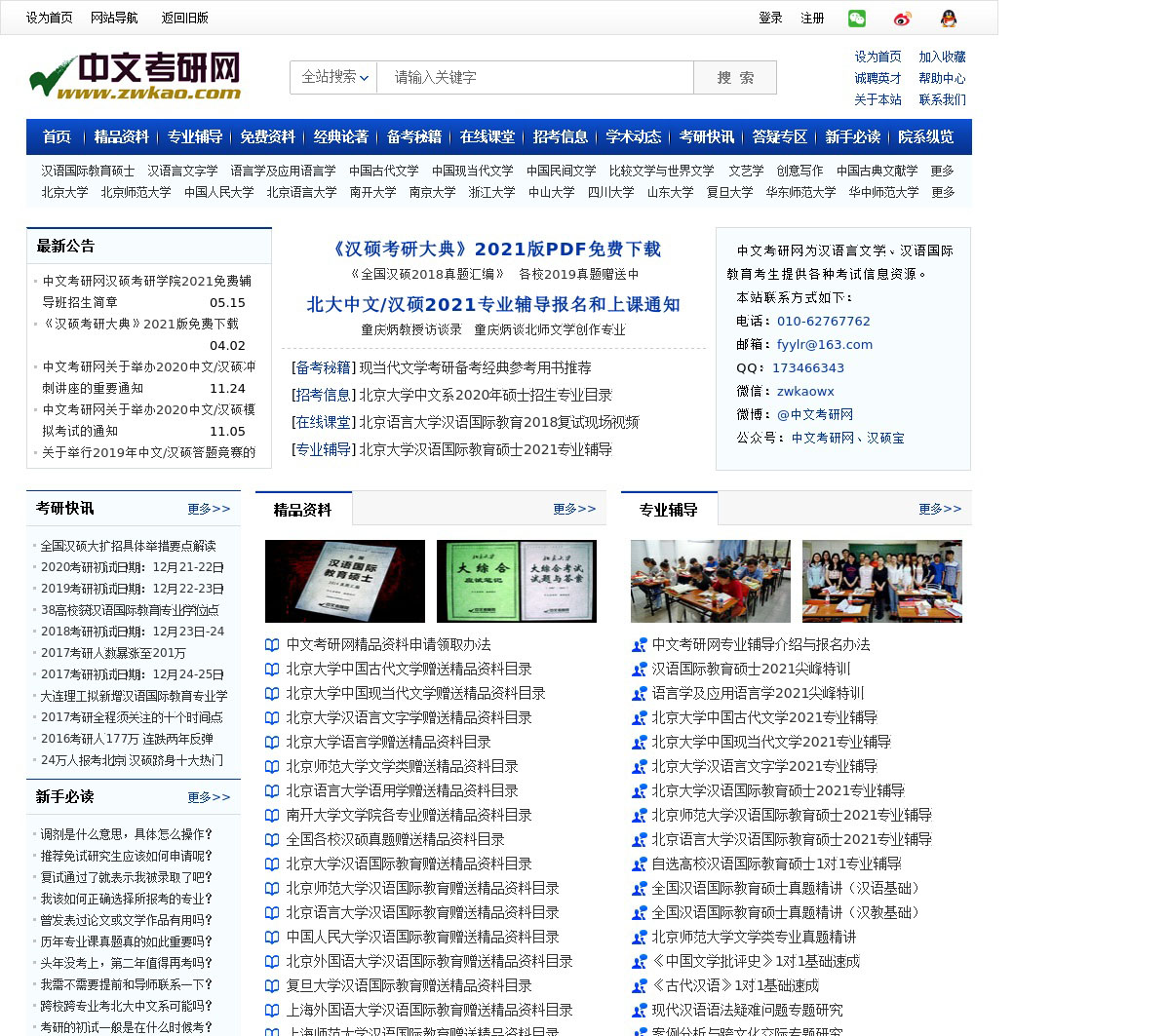Click 专业辅导 section 更多>> link

940,509
